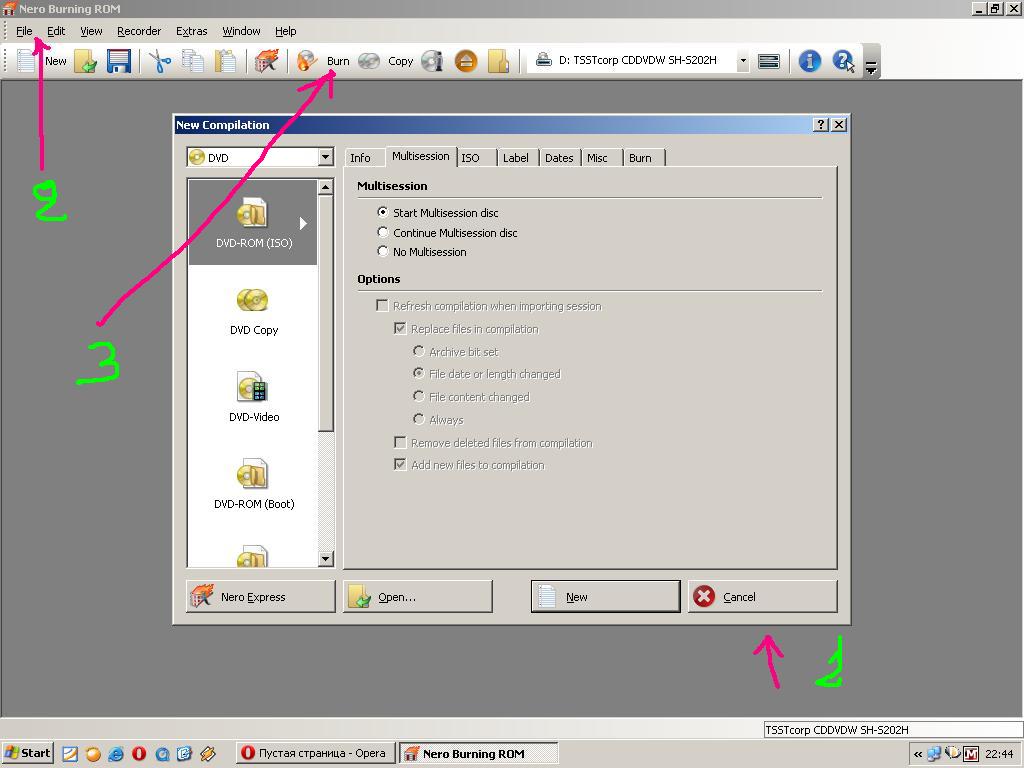Expand hidden tray icons chevron
1024x768 pixels.
(x=918, y=754)
